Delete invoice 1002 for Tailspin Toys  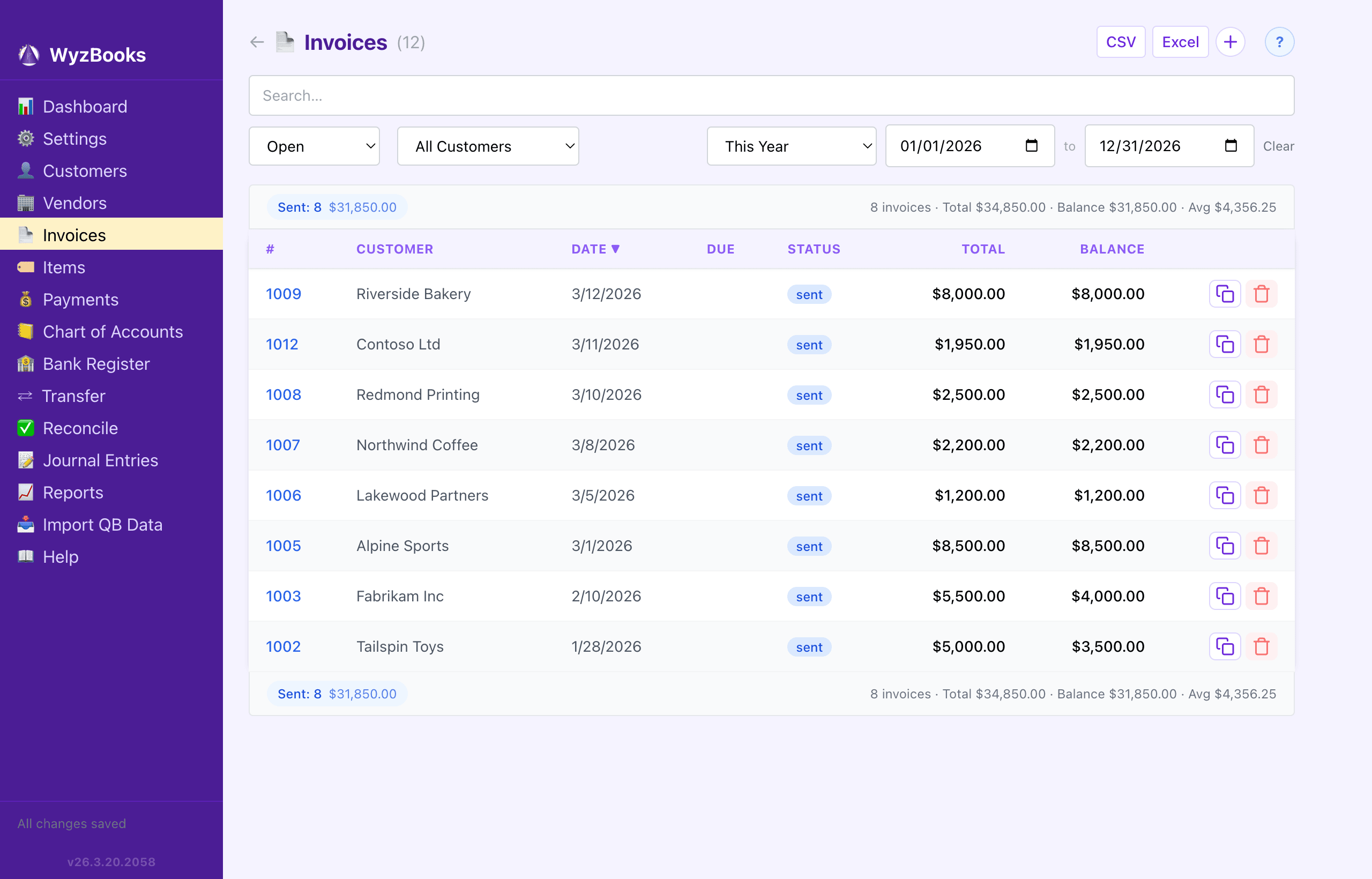1262,646
